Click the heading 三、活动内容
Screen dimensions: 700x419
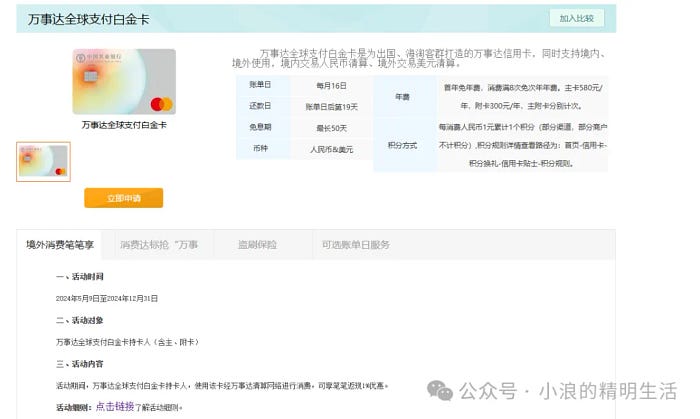79,364
